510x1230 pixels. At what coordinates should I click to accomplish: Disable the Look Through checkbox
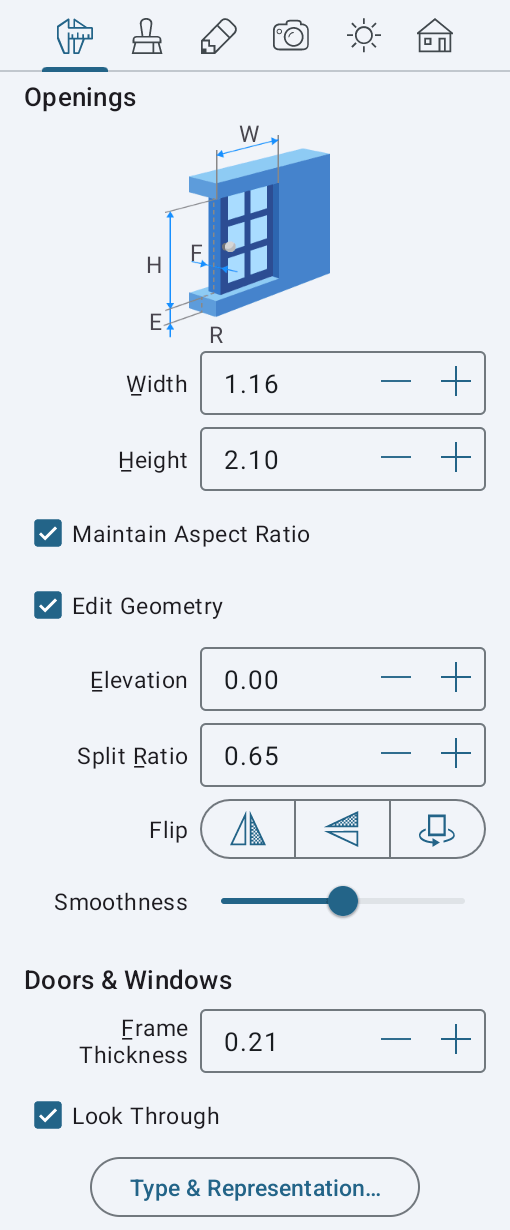click(48, 1116)
